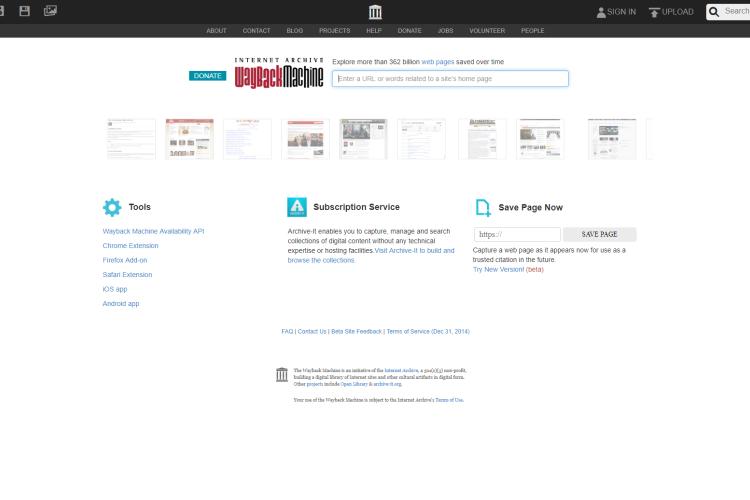Open the Android app link
Screen dimensions: 750x500
click(121, 303)
